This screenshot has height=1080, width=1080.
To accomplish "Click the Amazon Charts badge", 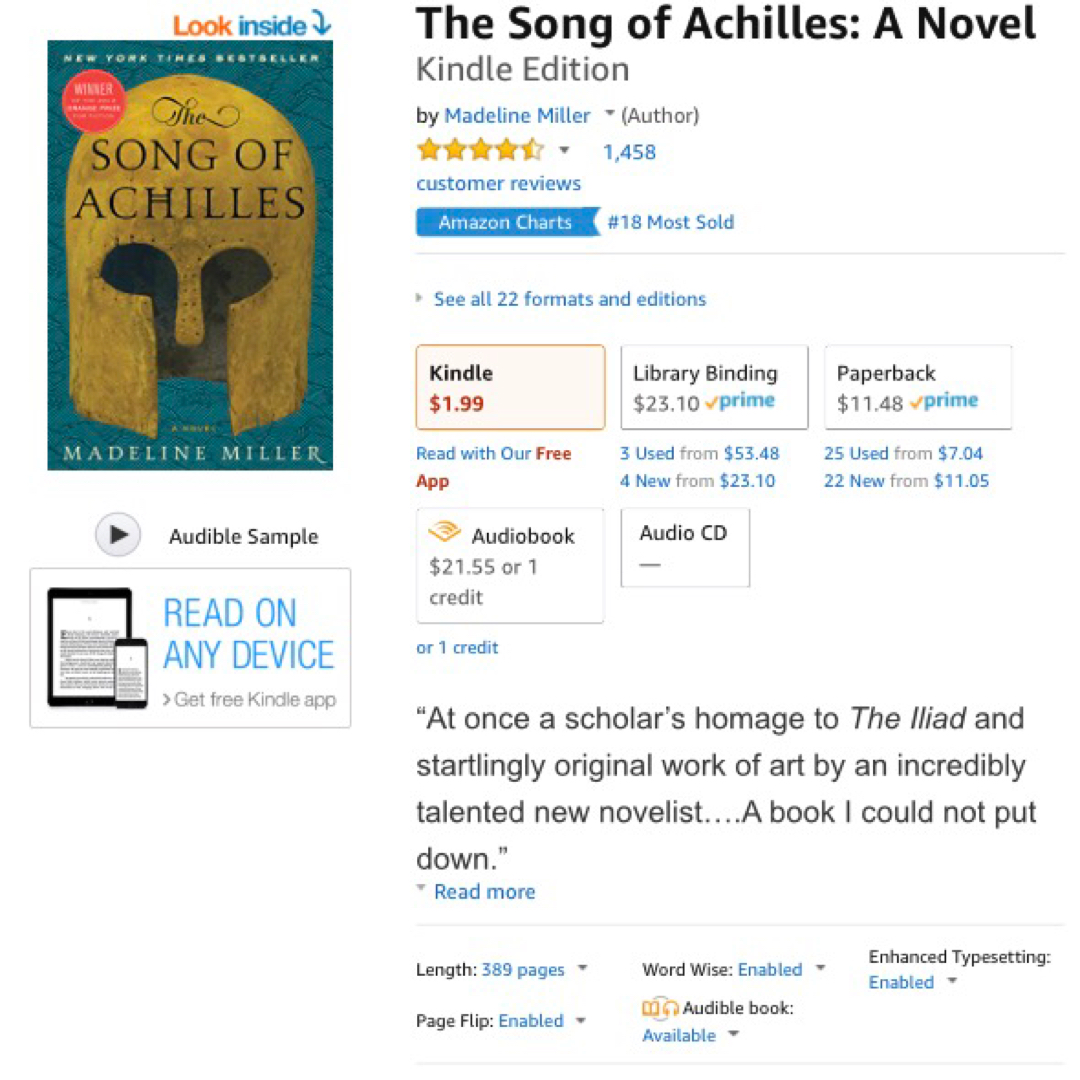I will [505, 222].
